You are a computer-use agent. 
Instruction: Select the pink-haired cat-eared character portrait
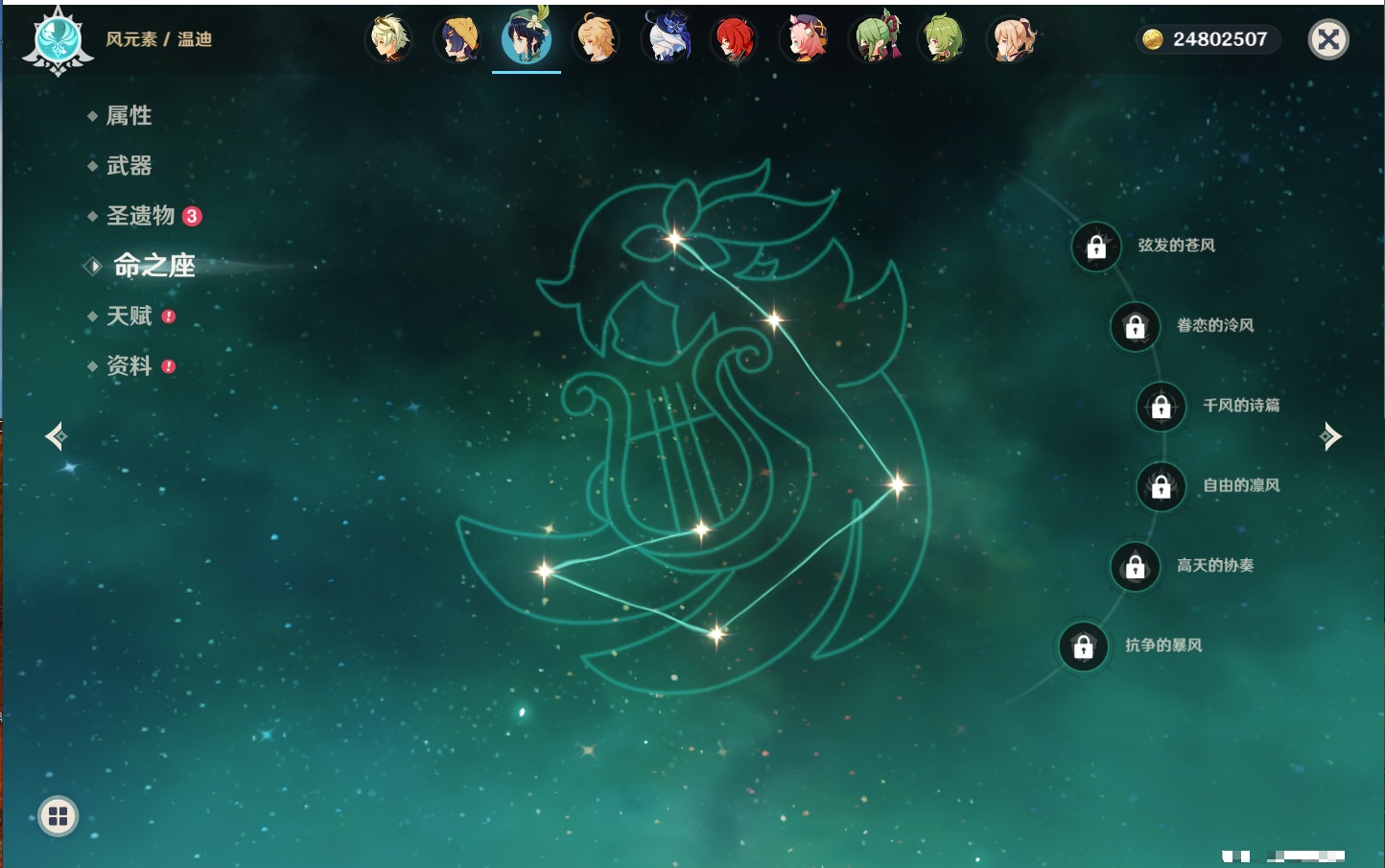(805, 39)
